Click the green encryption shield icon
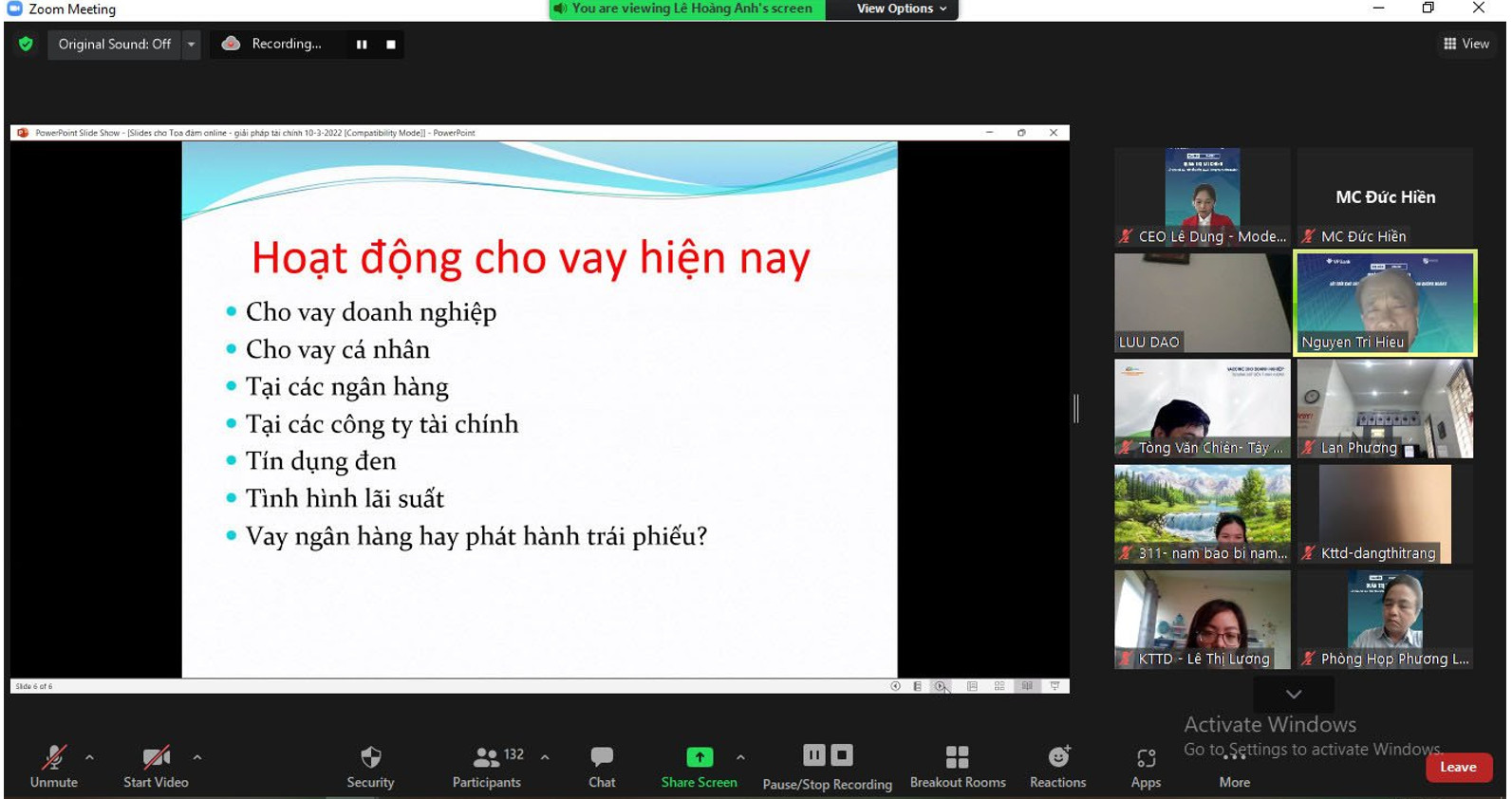 pyautogui.click(x=26, y=44)
